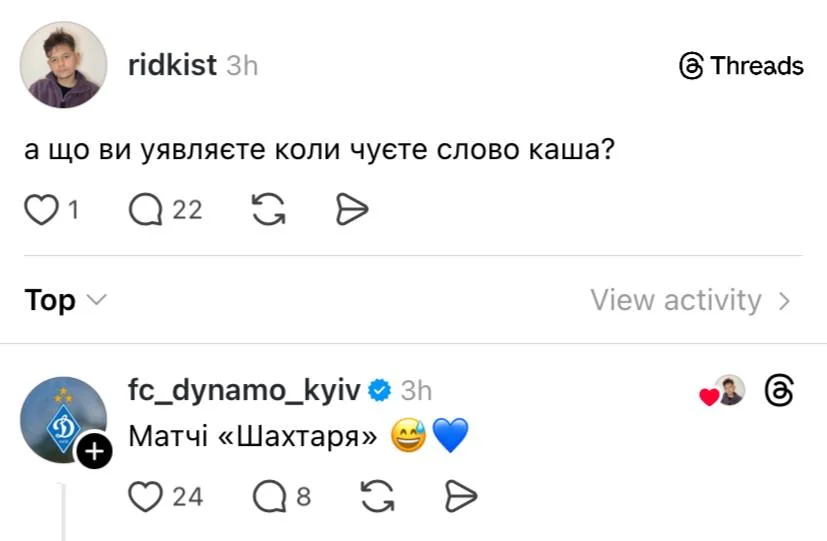This screenshot has width=827, height=541.
Task: Share the fc_dynamo_kyiv reply
Action: click(460, 496)
